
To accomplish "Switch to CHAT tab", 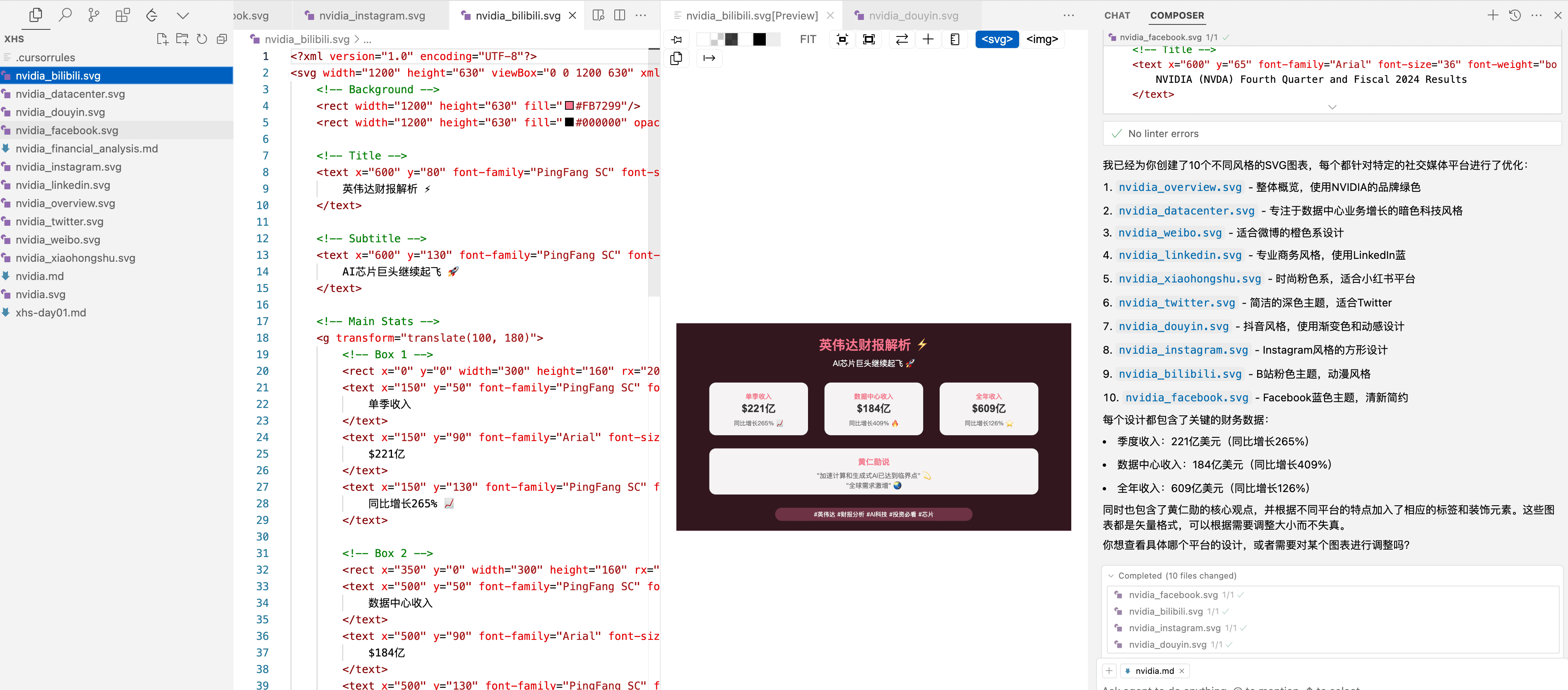I will point(1117,15).
